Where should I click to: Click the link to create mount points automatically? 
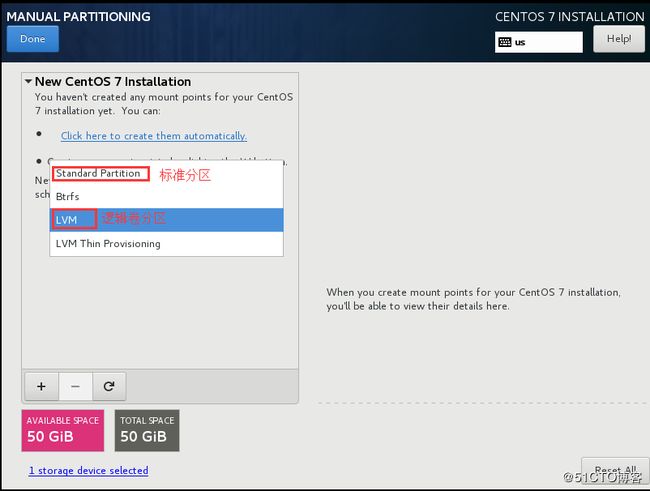coord(154,136)
